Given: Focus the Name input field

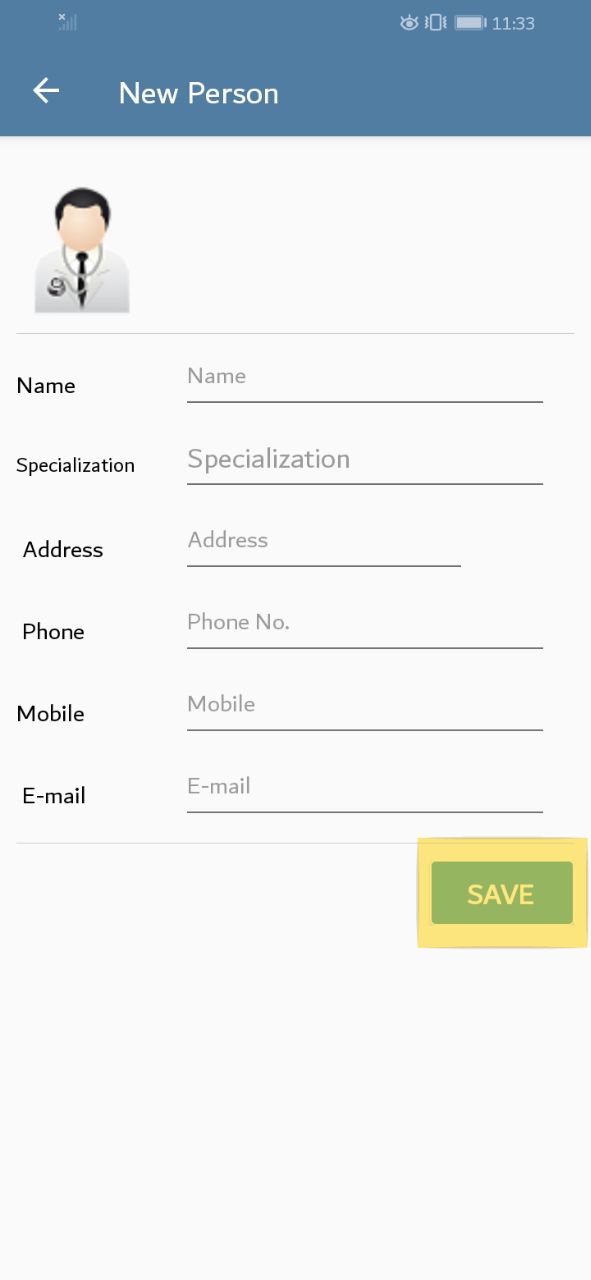Looking at the screenshot, I should click(365, 379).
